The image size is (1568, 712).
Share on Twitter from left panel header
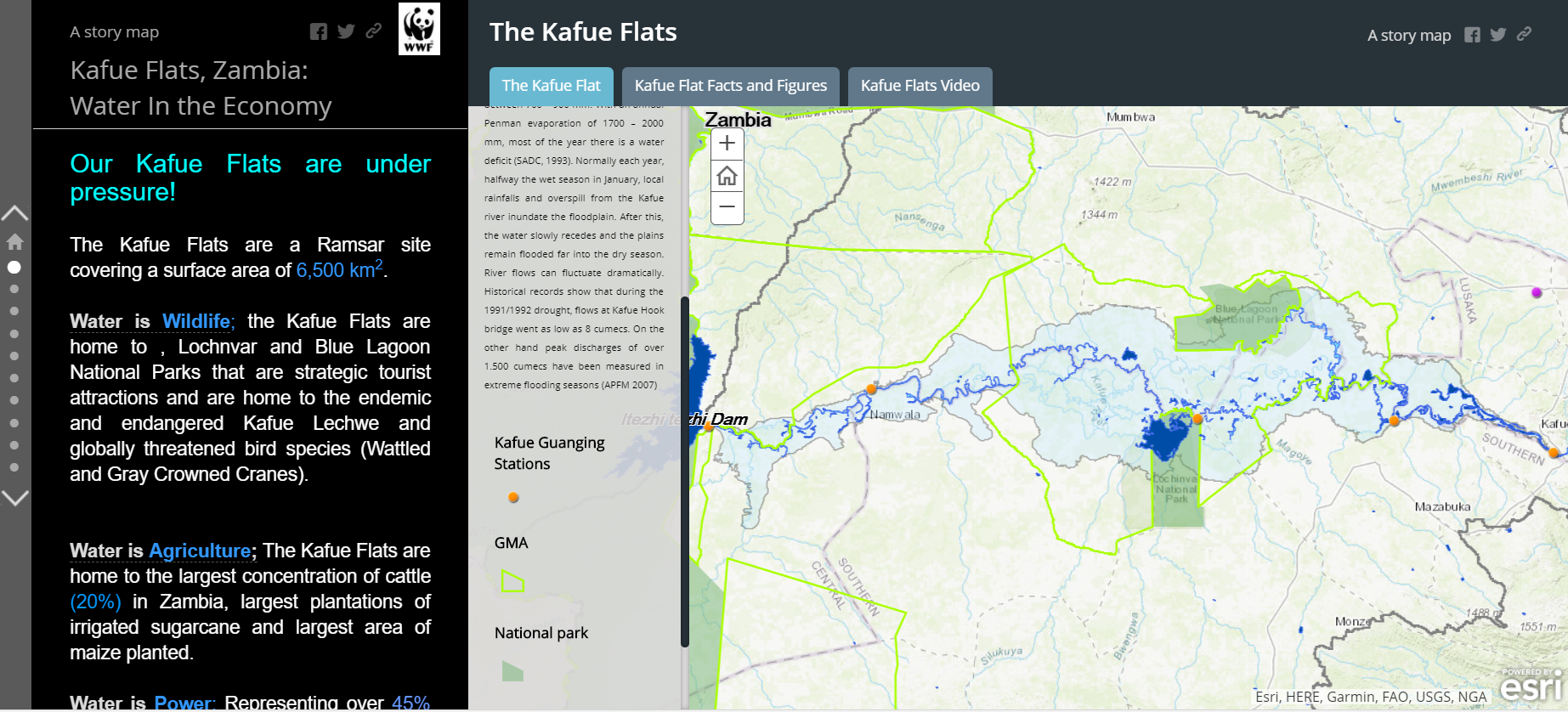(x=346, y=32)
